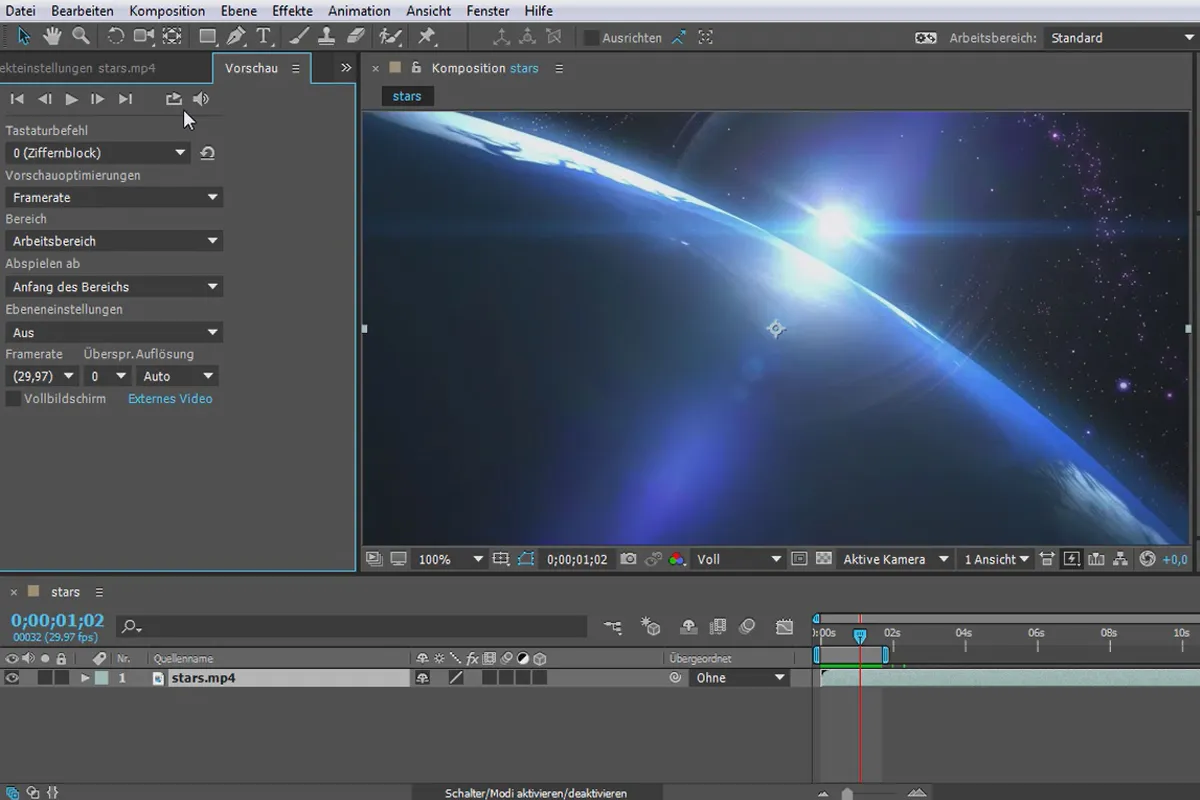Open the graph editor button
This screenshot has height=800, width=1200.
tap(784, 627)
